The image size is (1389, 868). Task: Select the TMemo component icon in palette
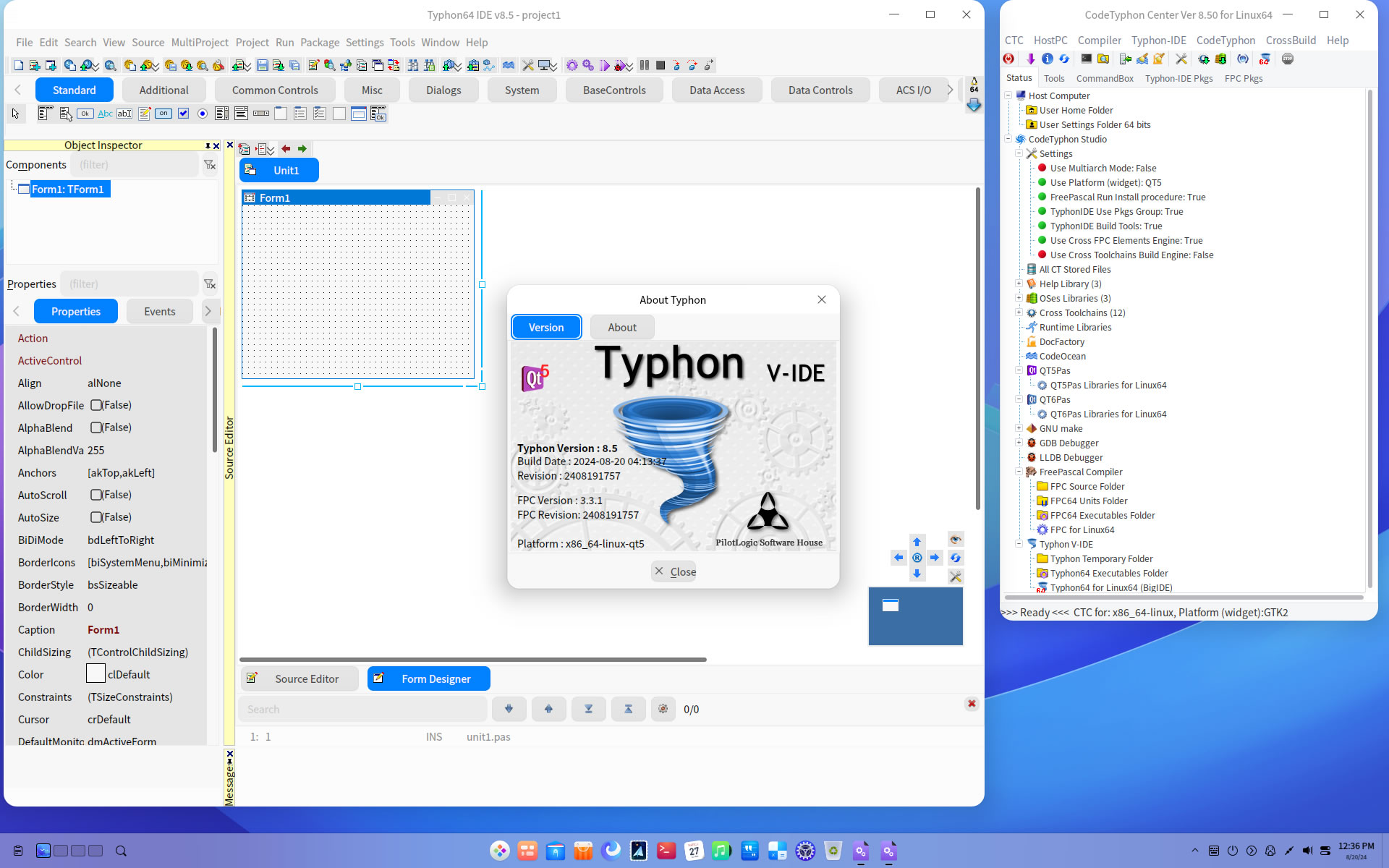click(x=144, y=114)
